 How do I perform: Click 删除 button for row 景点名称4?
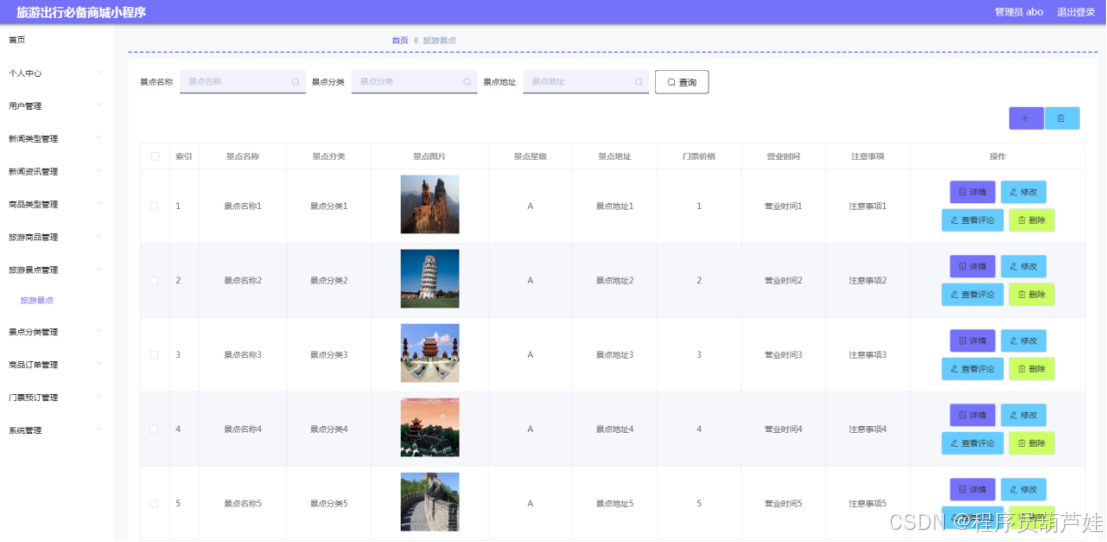pos(1031,443)
